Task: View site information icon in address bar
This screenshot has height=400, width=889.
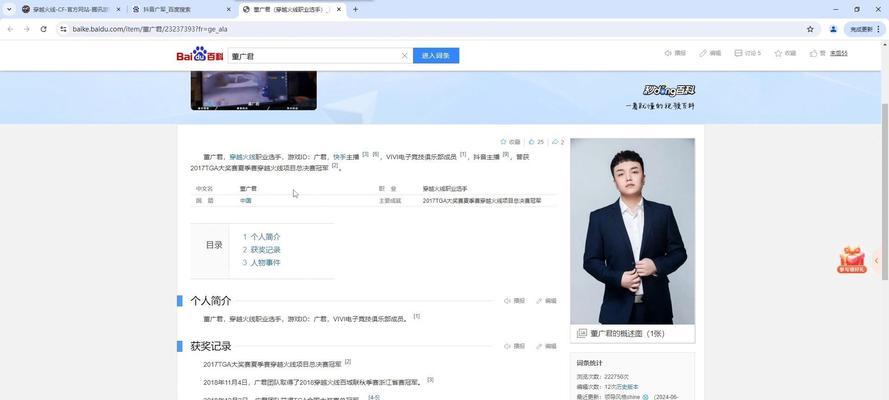Action: coord(63,29)
